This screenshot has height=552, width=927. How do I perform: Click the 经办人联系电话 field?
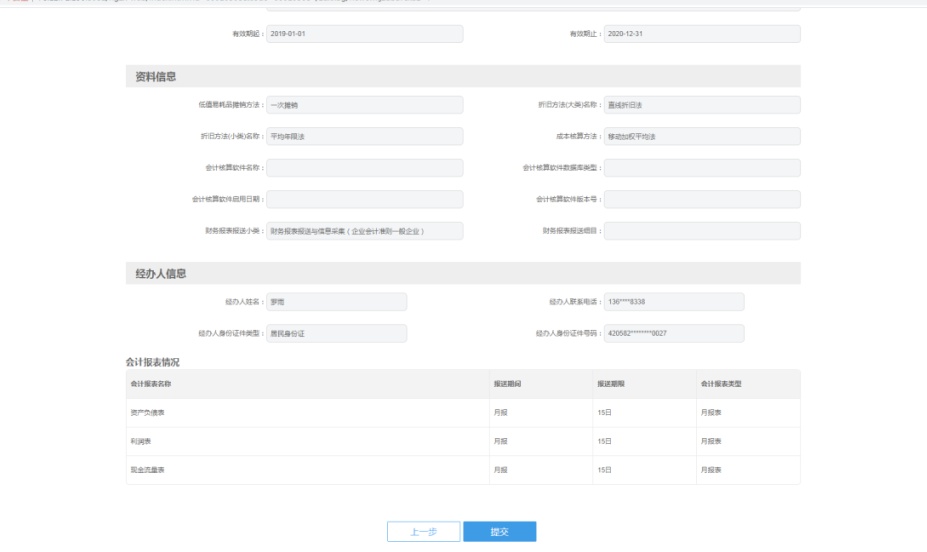(x=674, y=302)
